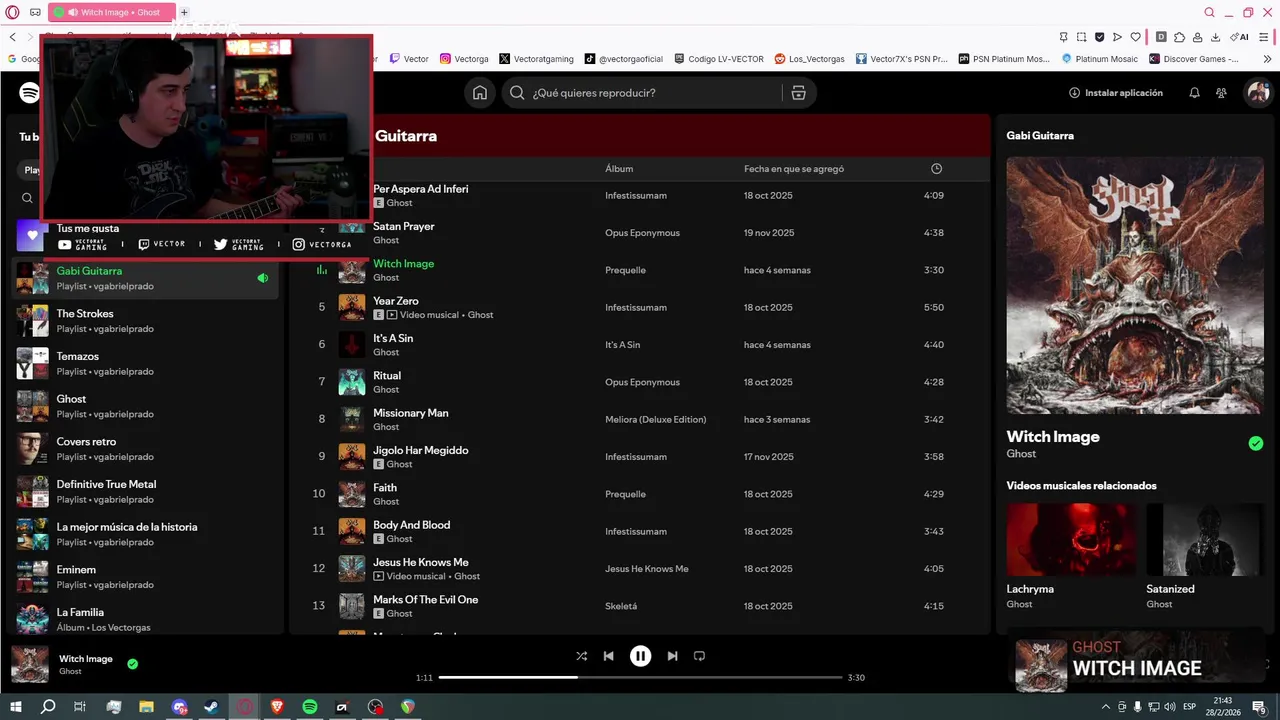This screenshot has width=1280, height=720.
Task: Go to Spotify home via house icon
Action: (x=480, y=93)
